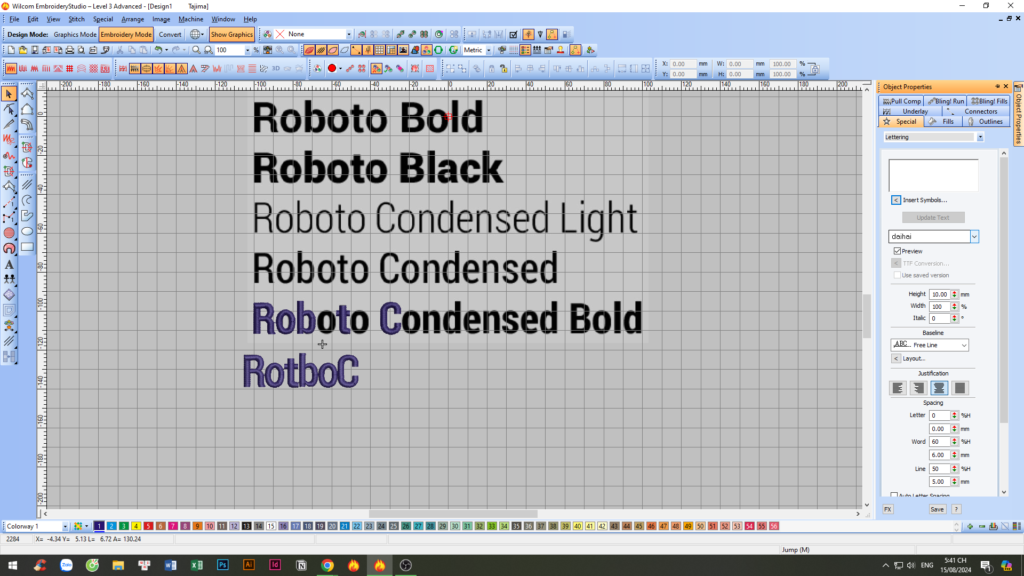Open the Free Line baseline dropdown
The width and height of the screenshot is (1024, 576).
coord(964,345)
